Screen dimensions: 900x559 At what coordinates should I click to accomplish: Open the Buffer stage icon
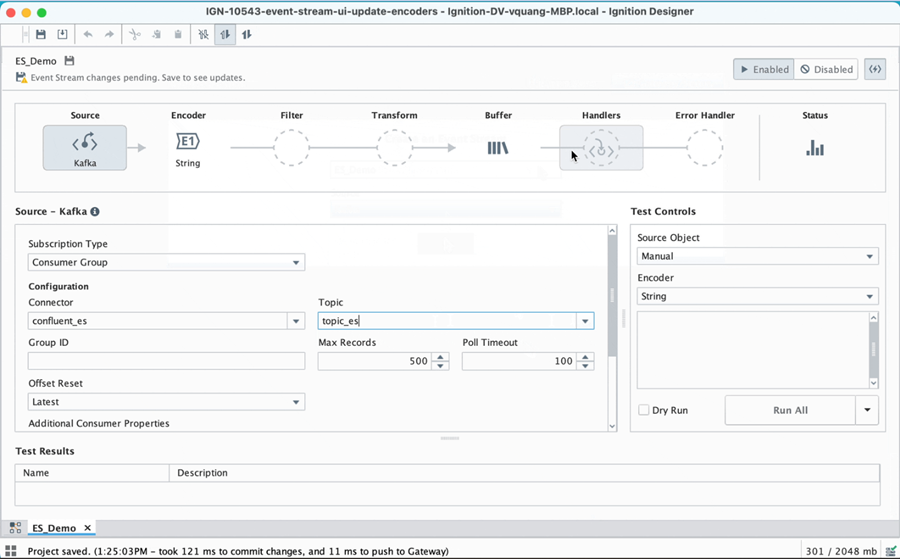coord(498,148)
